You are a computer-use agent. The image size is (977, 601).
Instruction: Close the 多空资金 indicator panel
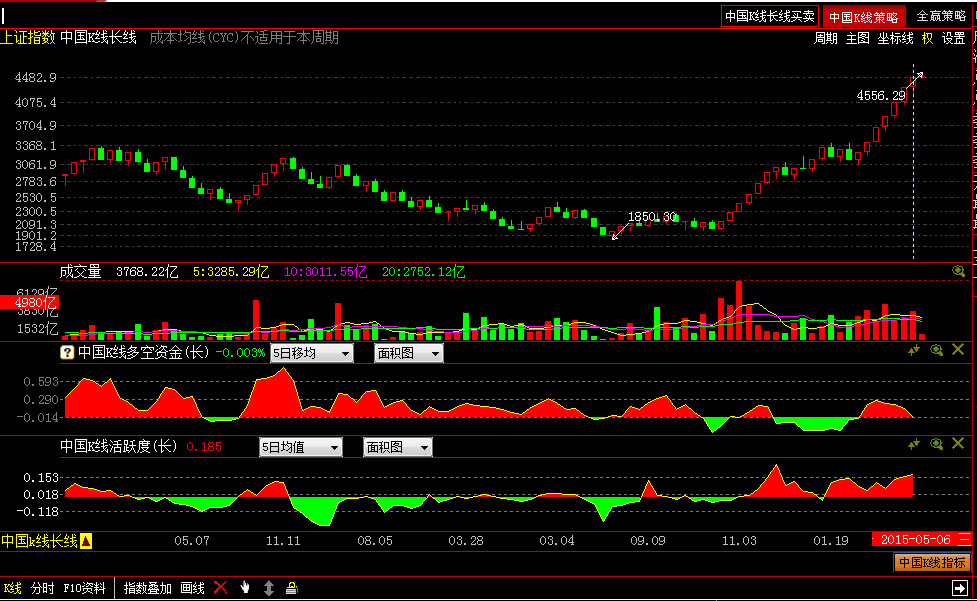pos(958,350)
